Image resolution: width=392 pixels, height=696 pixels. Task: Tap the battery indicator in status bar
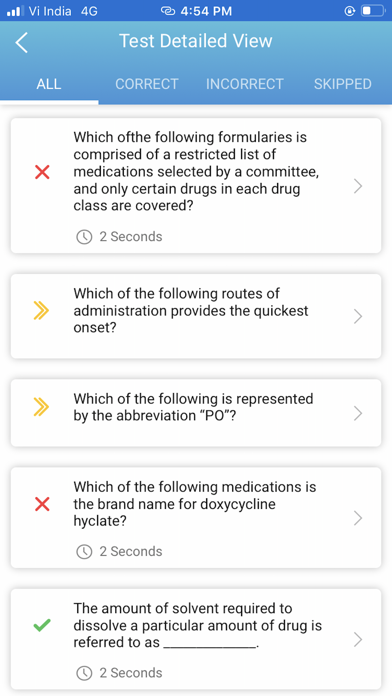point(372,11)
